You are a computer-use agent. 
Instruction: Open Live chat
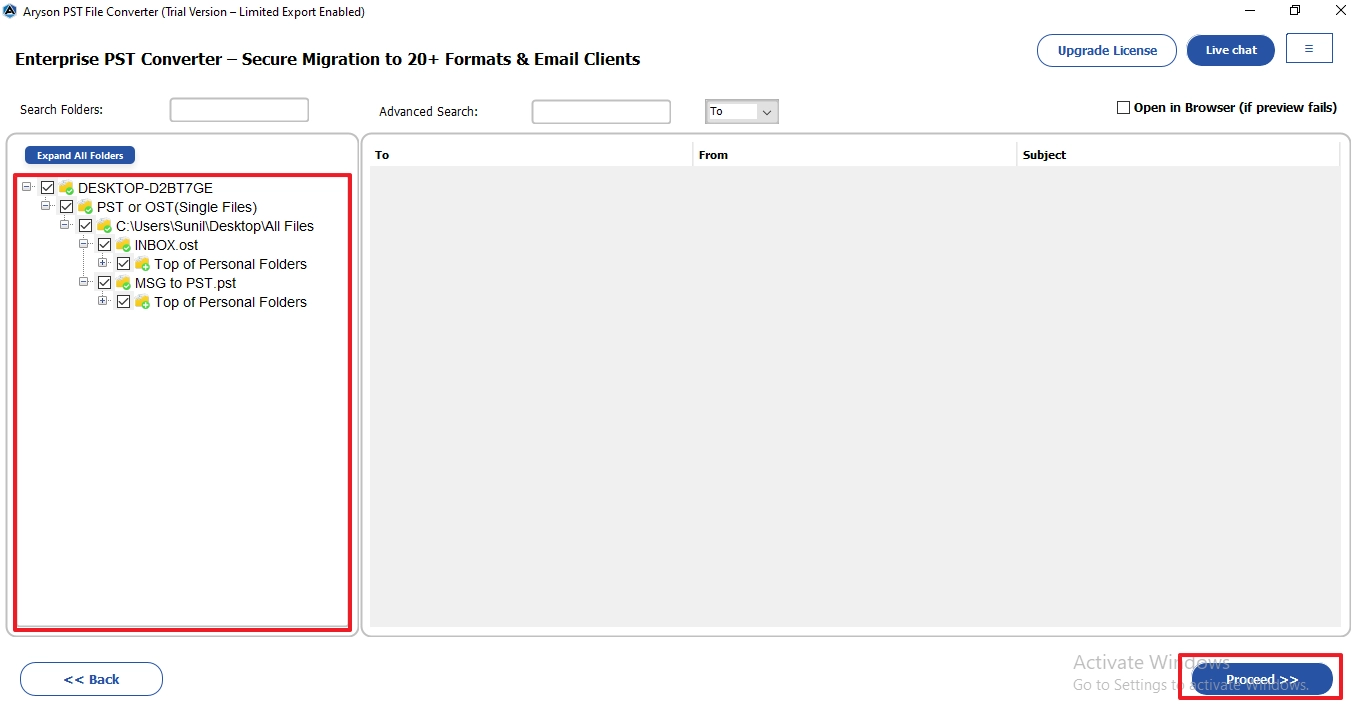(x=1231, y=51)
